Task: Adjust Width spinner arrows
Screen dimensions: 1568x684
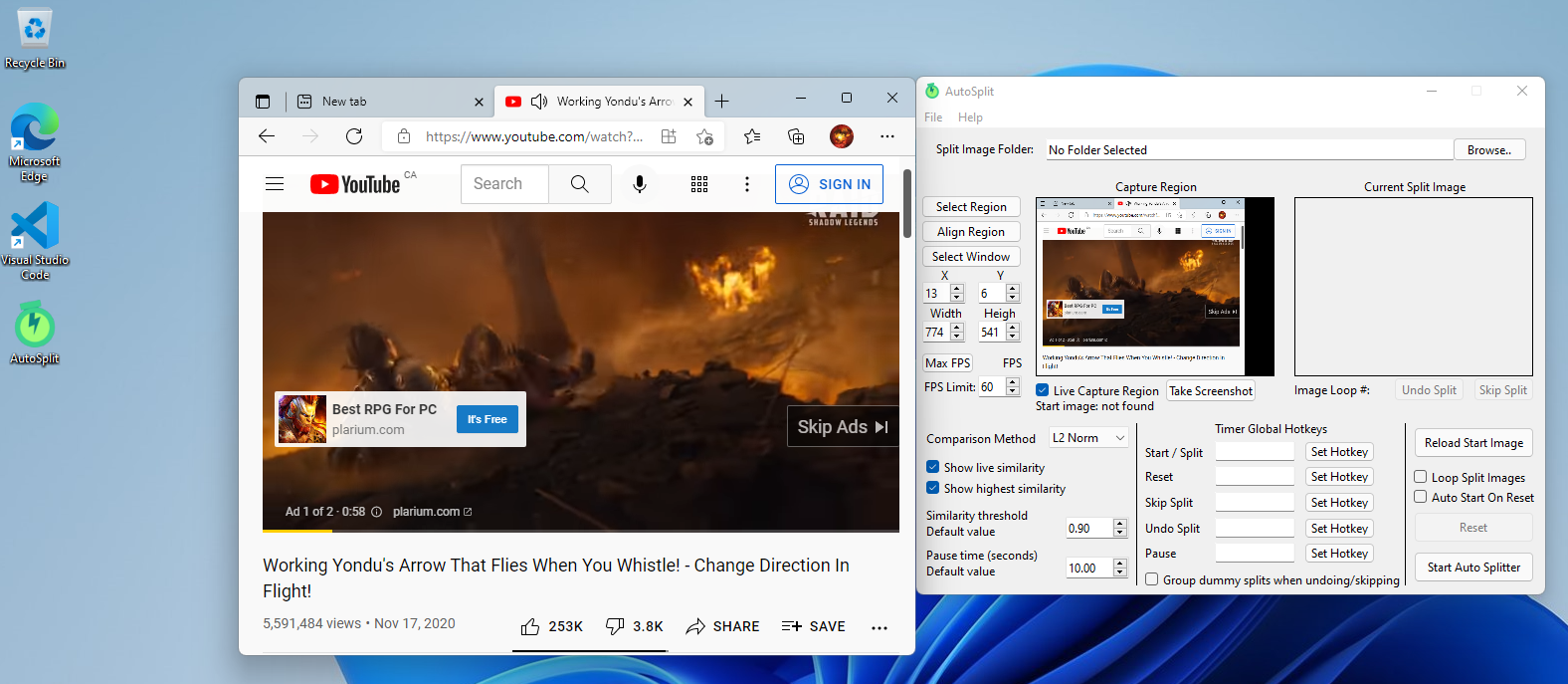Action: [957, 332]
